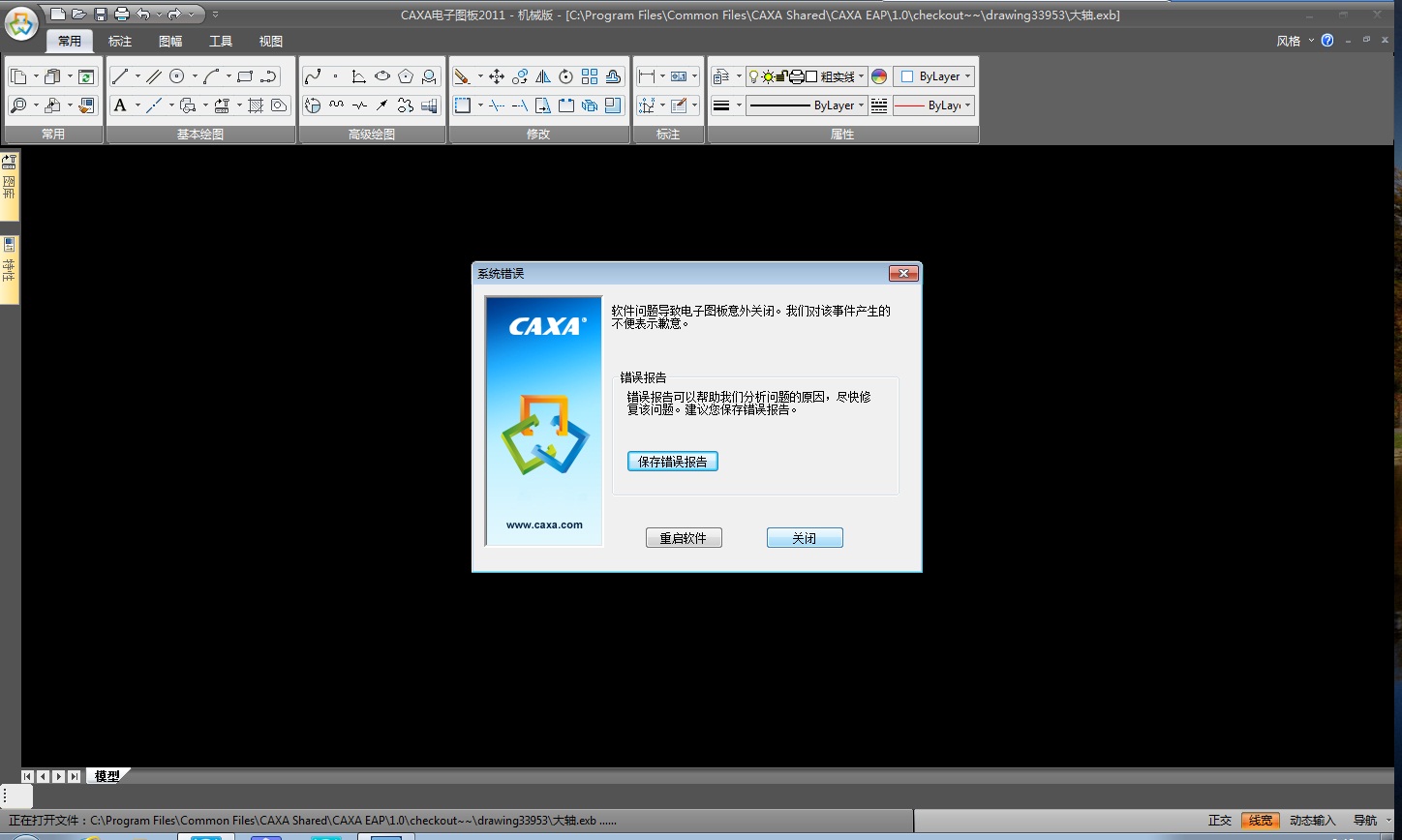Select the straight Line drawing tool
This screenshot has height=840, width=1402.
(x=120, y=76)
